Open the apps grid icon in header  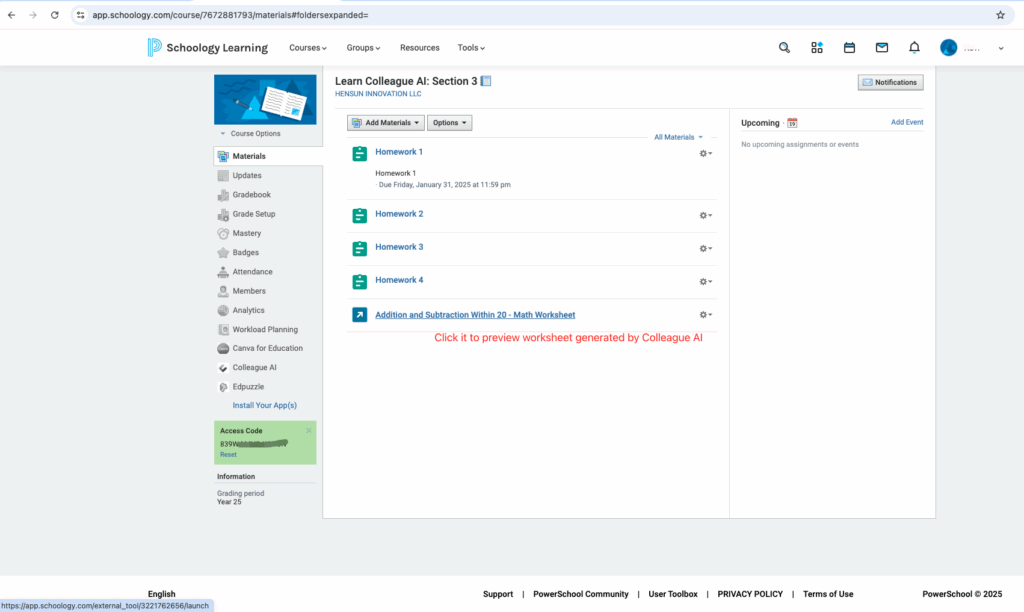point(817,47)
